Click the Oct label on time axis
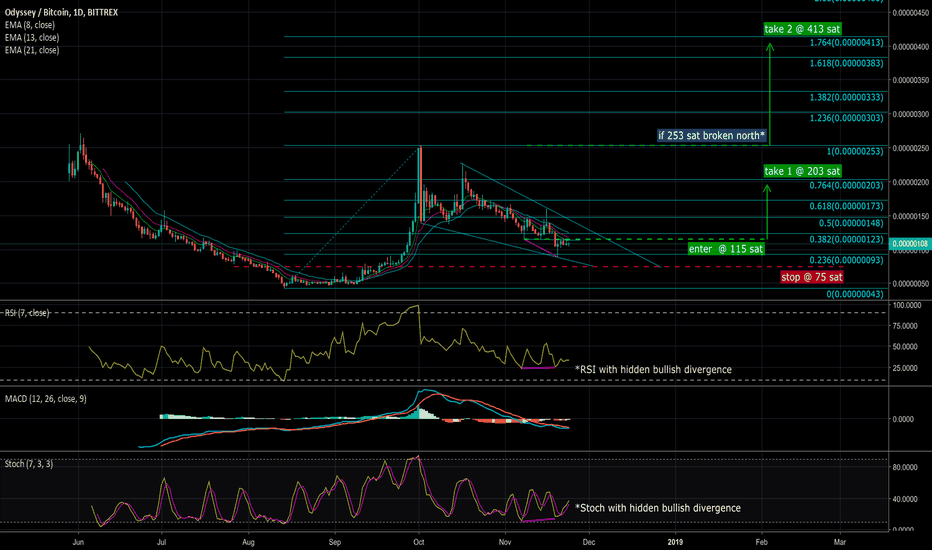The image size is (932, 550). 418,542
